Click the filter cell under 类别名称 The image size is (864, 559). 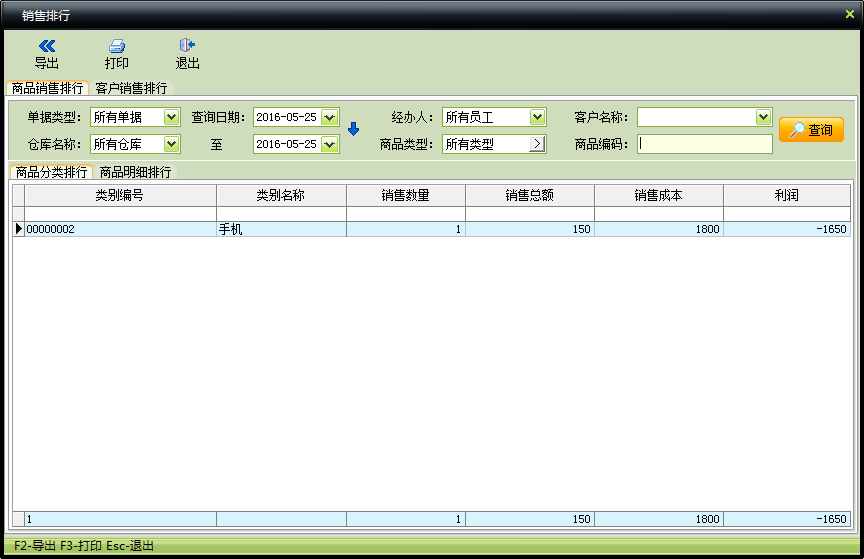(282, 214)
